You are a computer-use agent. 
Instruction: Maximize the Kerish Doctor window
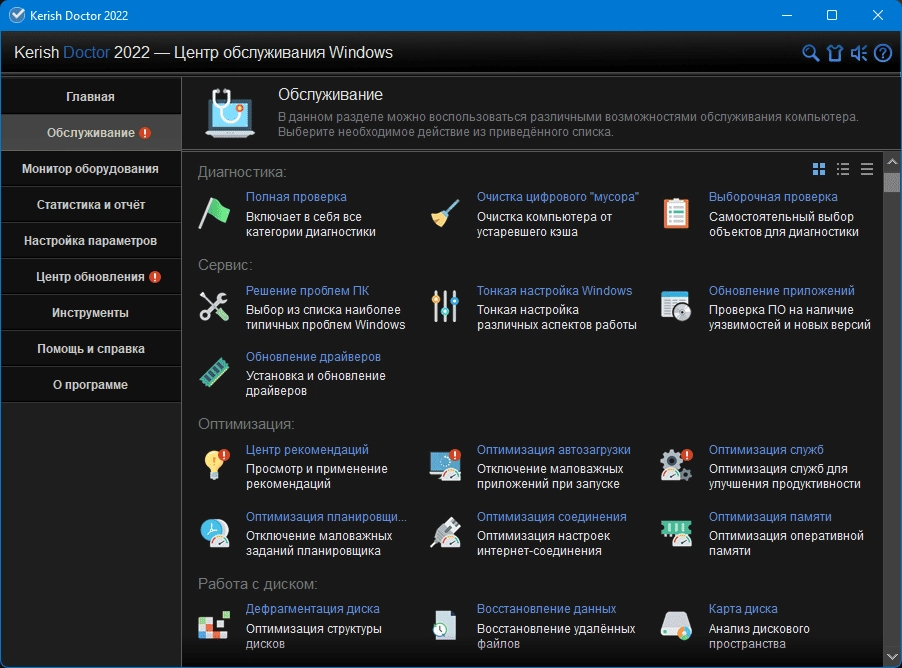coord(832,15)
